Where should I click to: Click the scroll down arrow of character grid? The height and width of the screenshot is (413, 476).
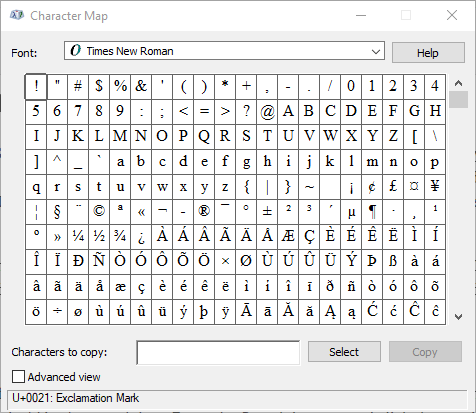pos(458,317)
